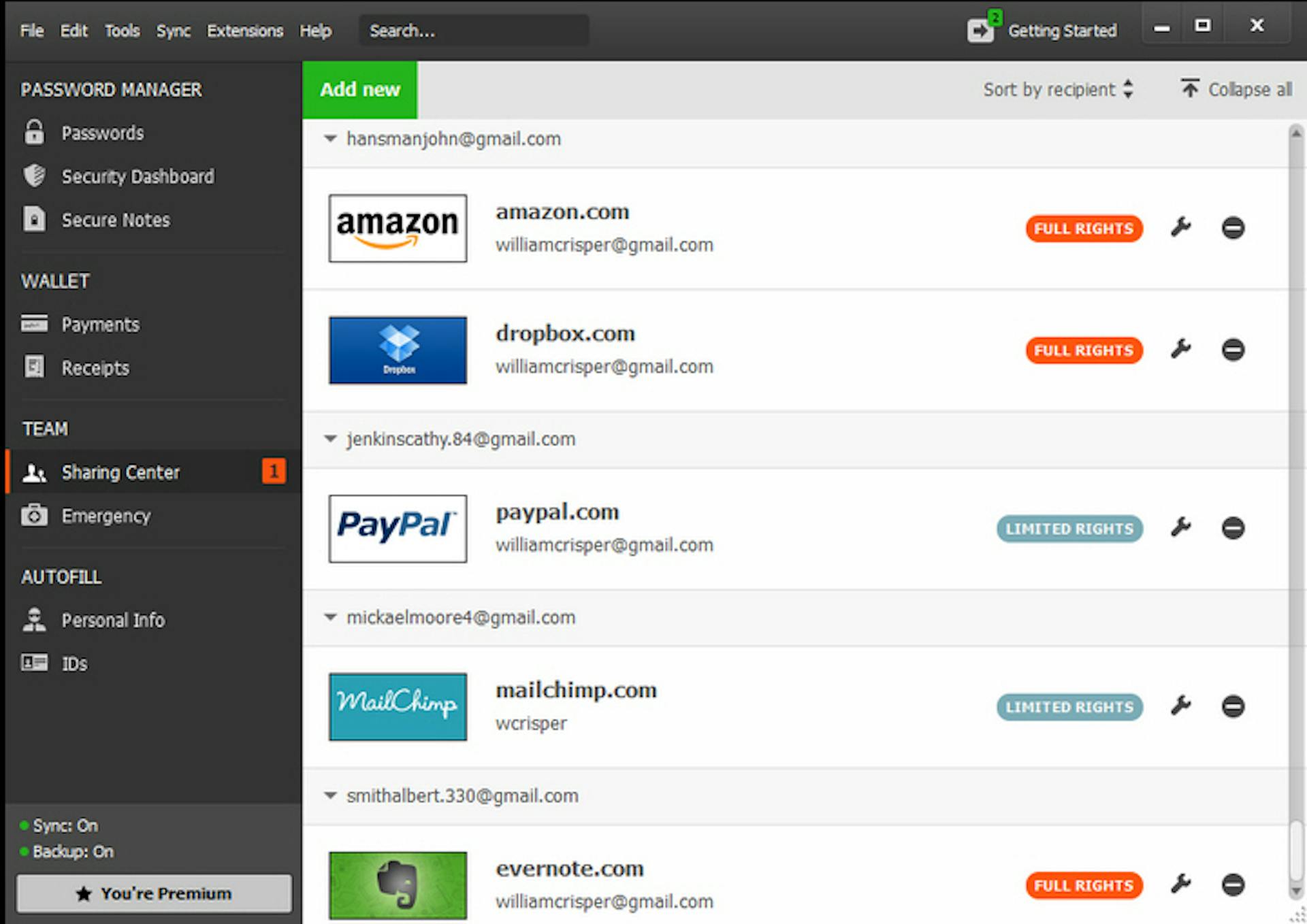1307x924 pixels.
Task: Click the IDs card icon
Action: 34,662
